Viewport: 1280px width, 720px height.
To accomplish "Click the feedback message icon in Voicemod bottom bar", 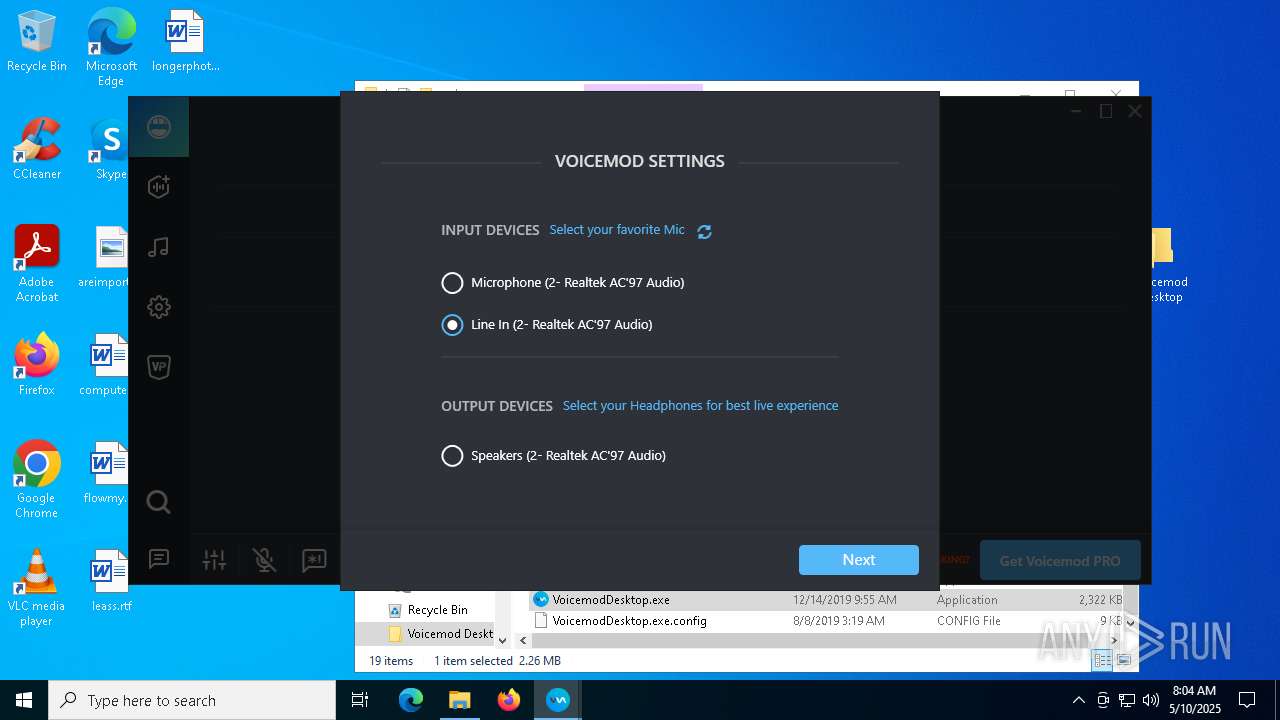I will (x=314, y=560).
